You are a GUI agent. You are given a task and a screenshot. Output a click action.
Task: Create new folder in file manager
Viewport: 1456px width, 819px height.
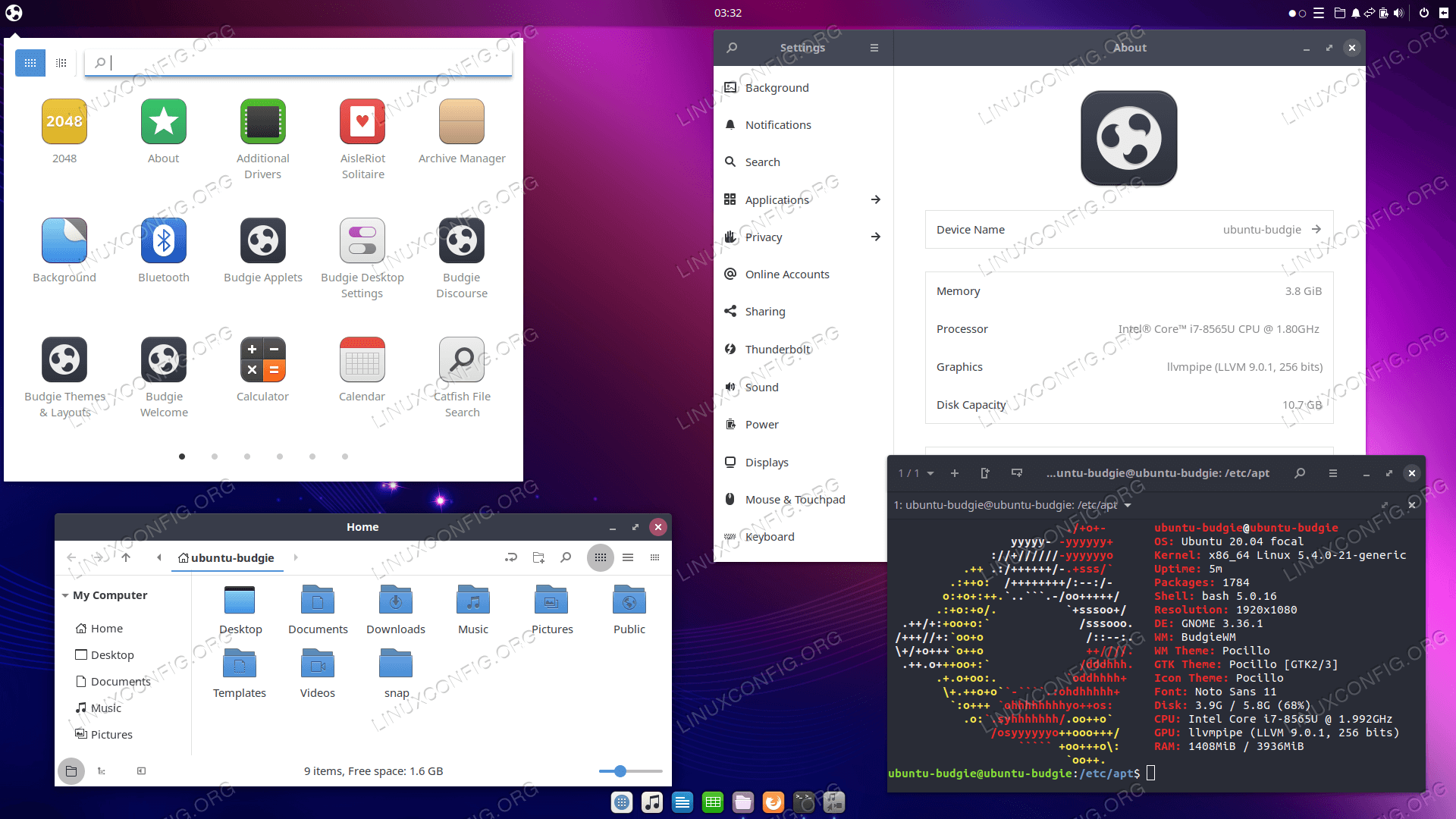(x=538, y=557)
